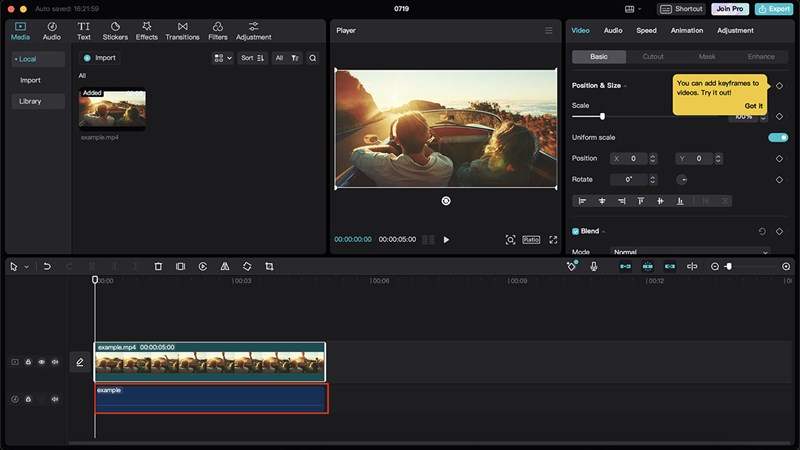Expand the Blend Mode dropdown
Viewport: 800px width, 450px height.
690,252
